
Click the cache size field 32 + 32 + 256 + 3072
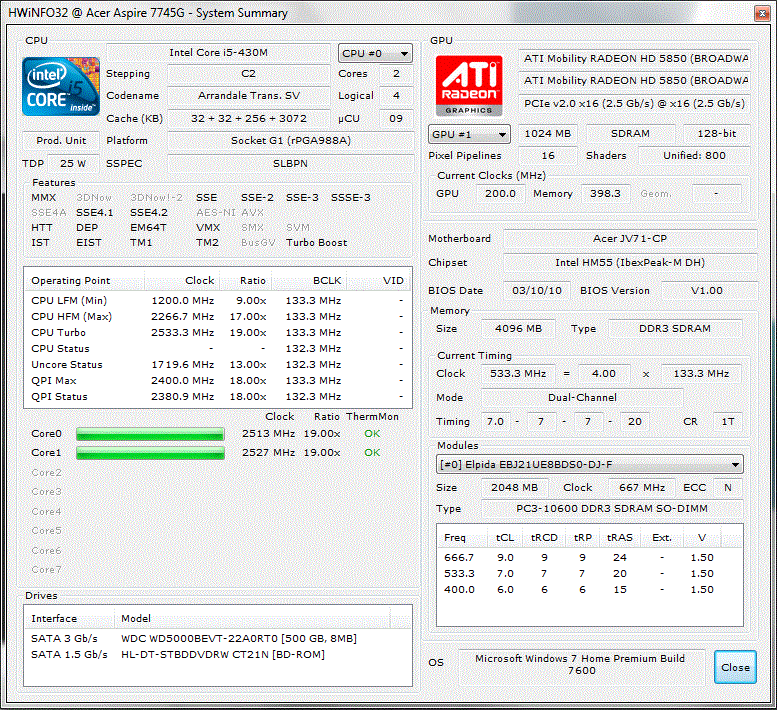(248, 118)
